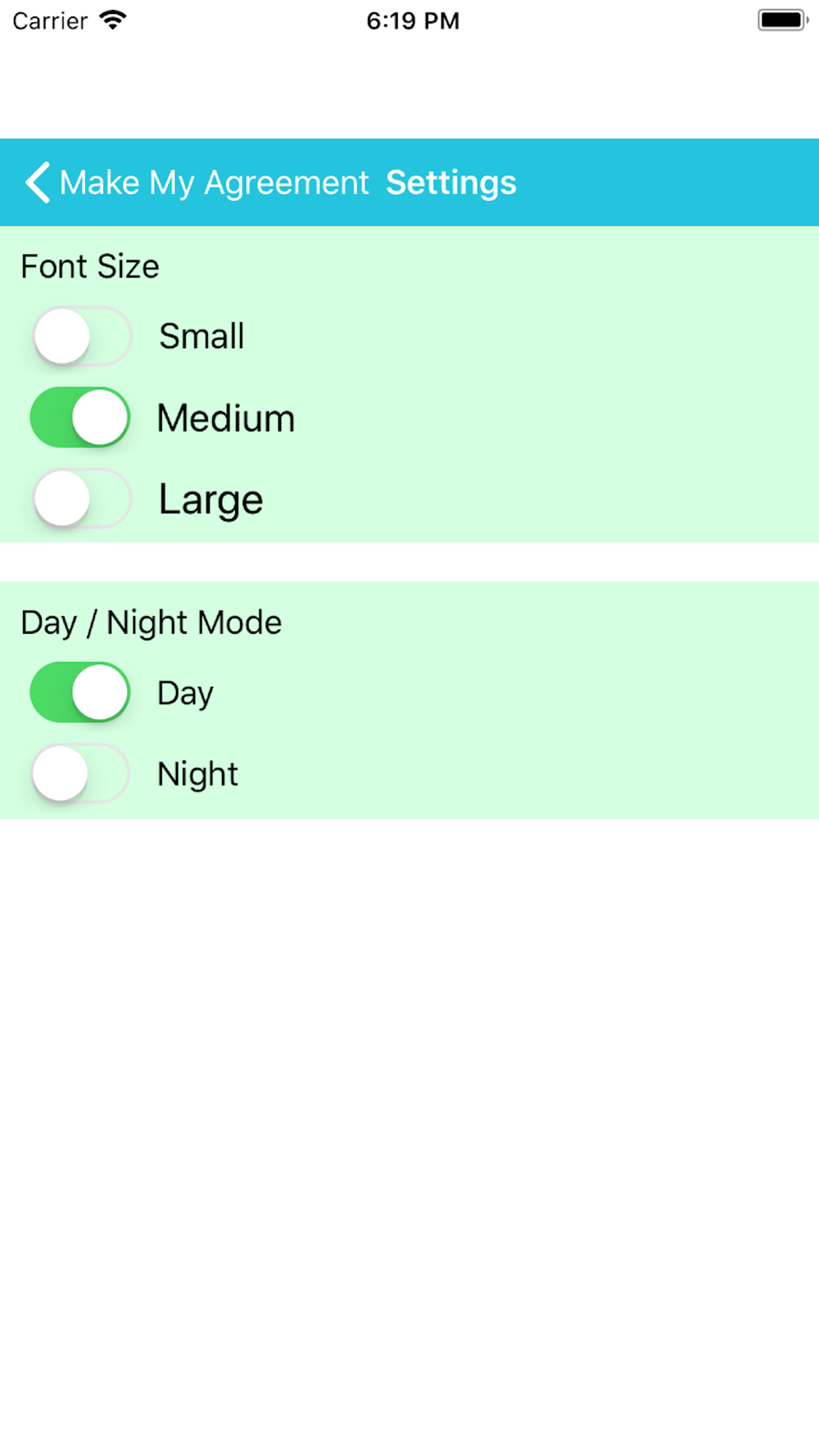Tap the white gap between settings sections

[x=409, y=562]
